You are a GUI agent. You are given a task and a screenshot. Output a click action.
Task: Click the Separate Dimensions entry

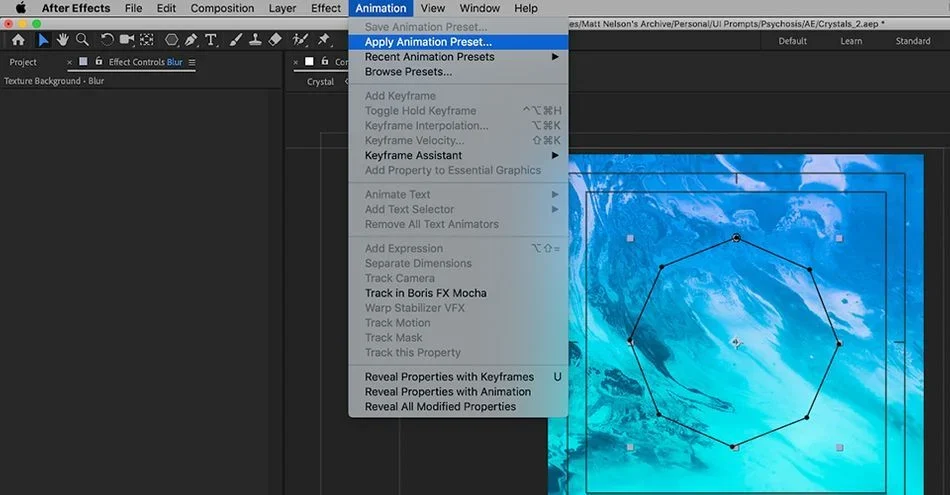tap(458, 264)
